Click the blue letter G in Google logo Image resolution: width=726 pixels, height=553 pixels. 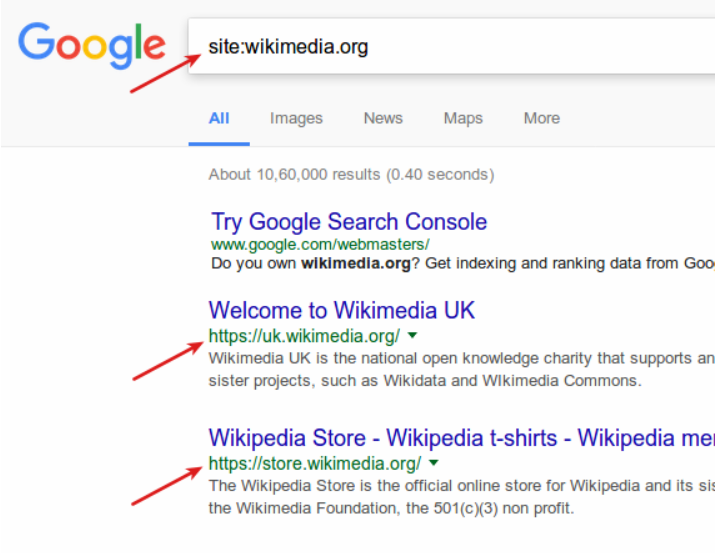36,41
